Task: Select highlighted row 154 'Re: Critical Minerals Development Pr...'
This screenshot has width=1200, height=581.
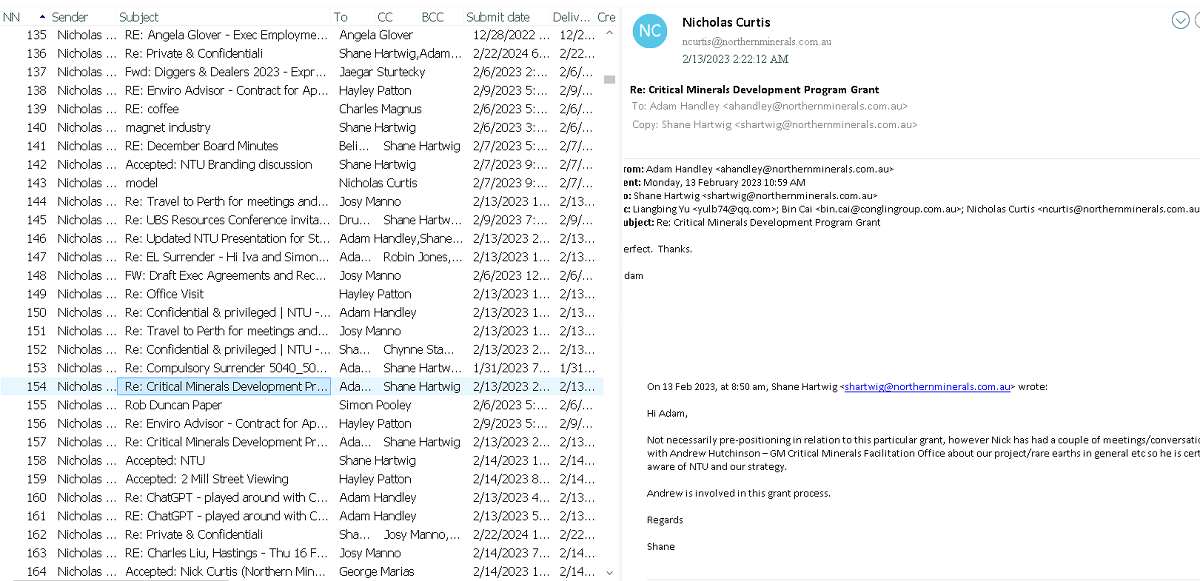Action: point(301,386)
